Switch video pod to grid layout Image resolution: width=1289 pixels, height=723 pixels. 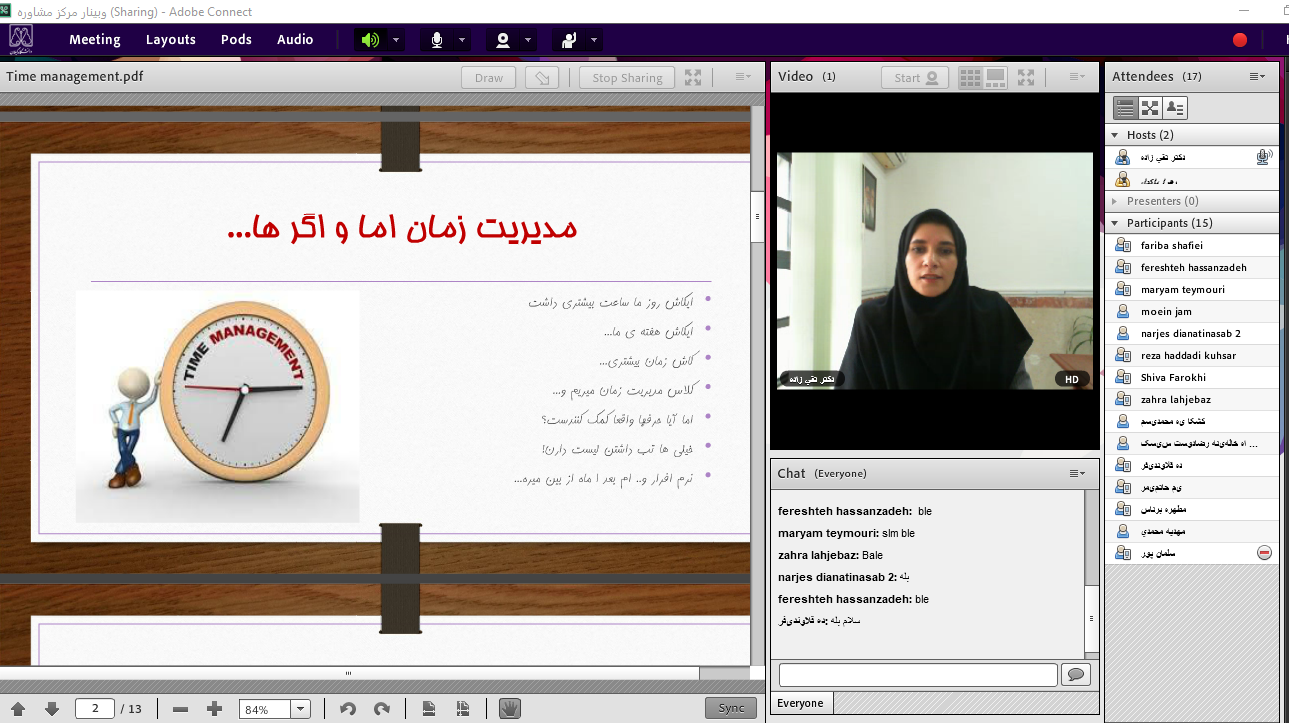click(x=970, y=77)
